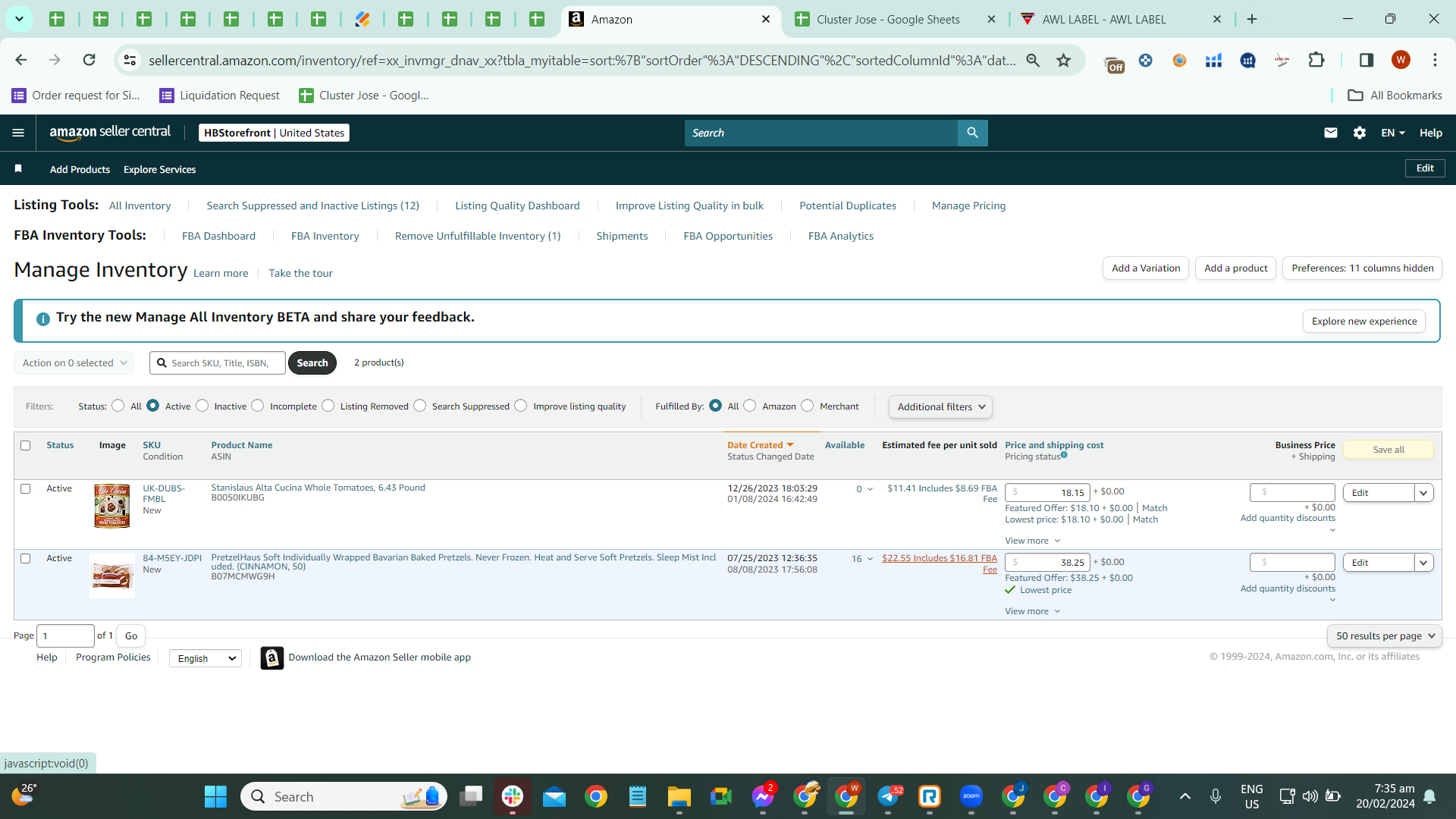The width and height of the screenshot is (1456, 819).
Task: Click the site information icon in the address bar
Action: coord(130,60)
